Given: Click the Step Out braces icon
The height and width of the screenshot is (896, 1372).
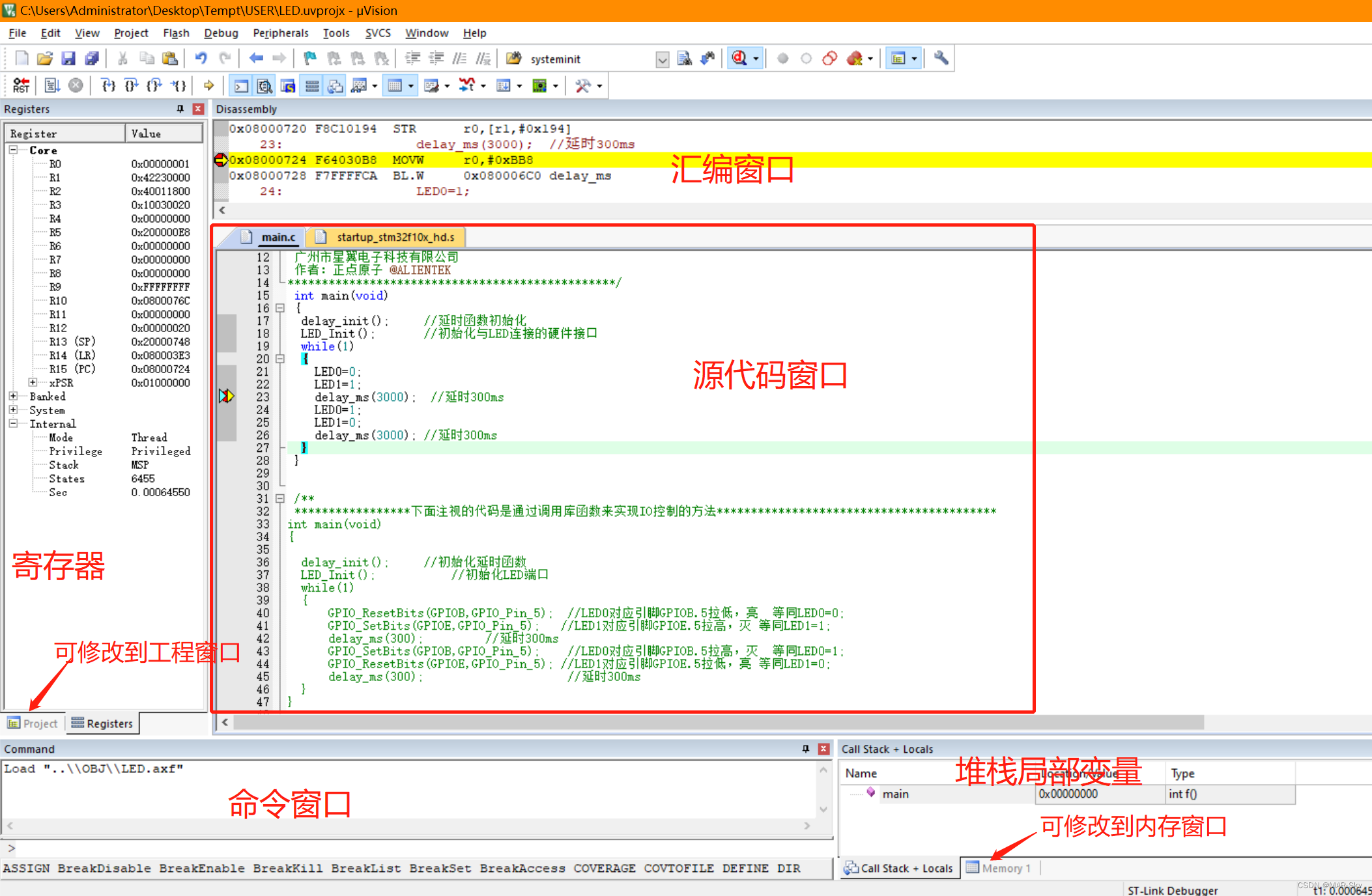Looking at the screenshot, I should point(154,85).
